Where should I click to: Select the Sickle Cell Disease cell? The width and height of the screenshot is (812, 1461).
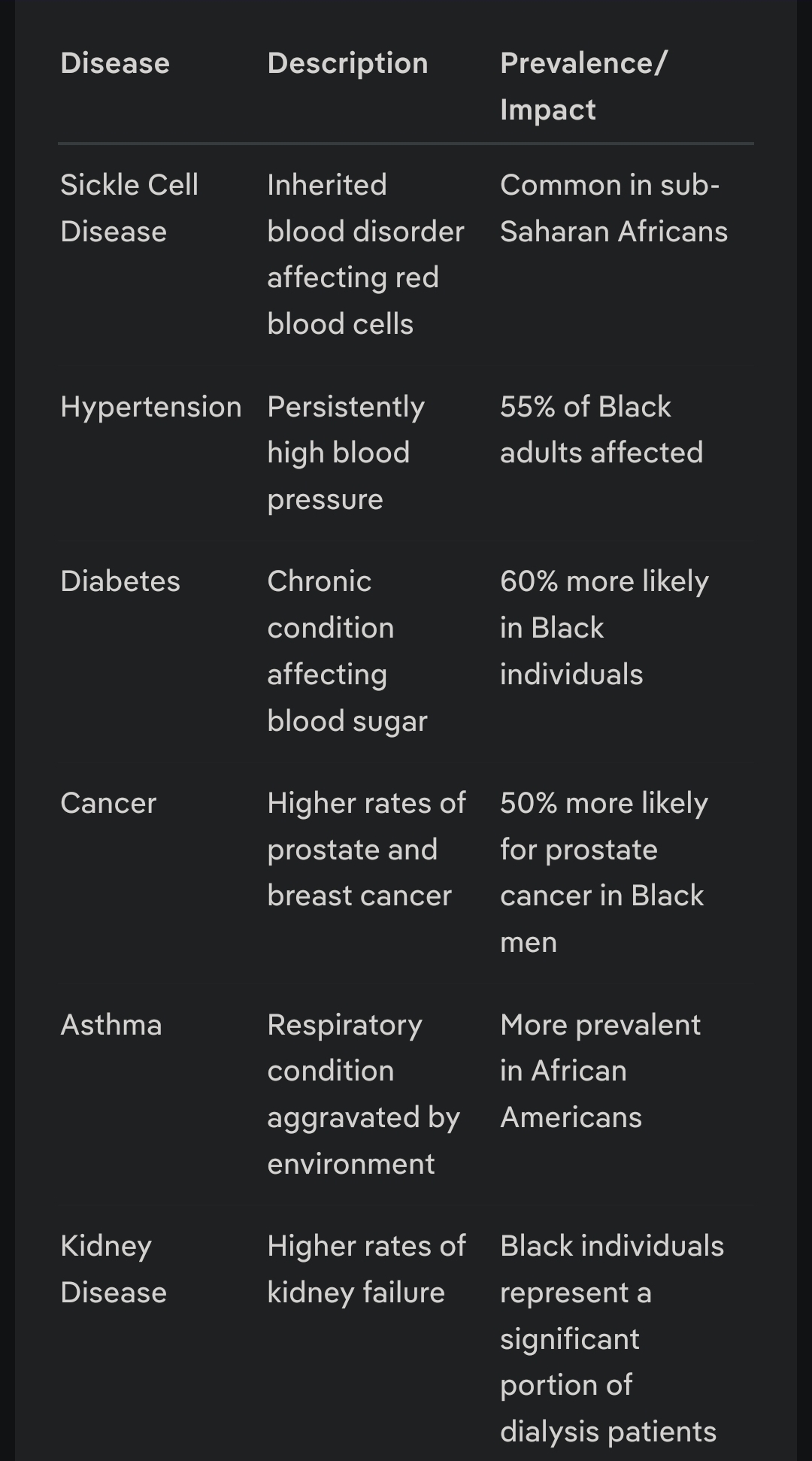pyautogui.click(x=129, y=208)
